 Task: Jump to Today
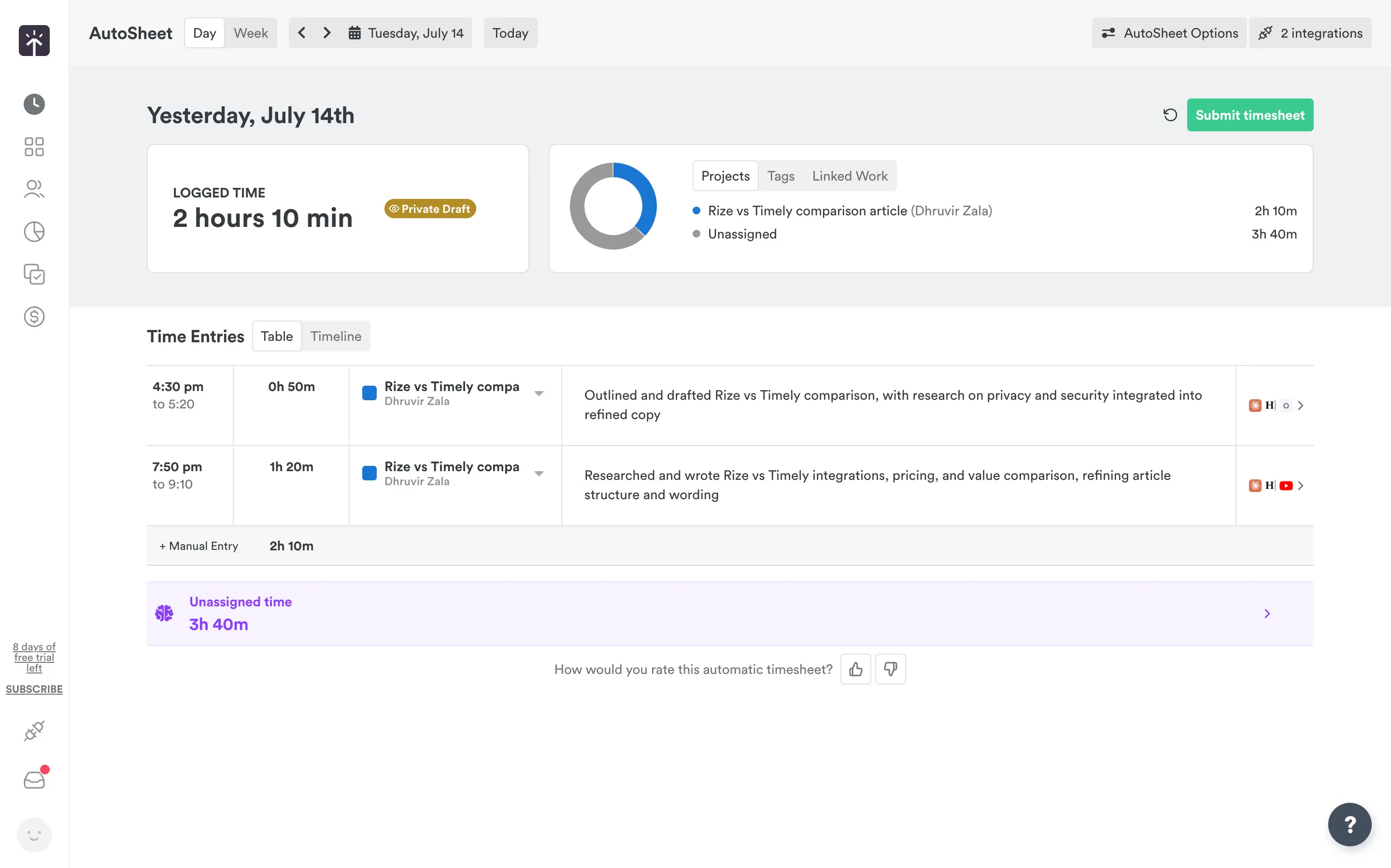click(510, 33)
